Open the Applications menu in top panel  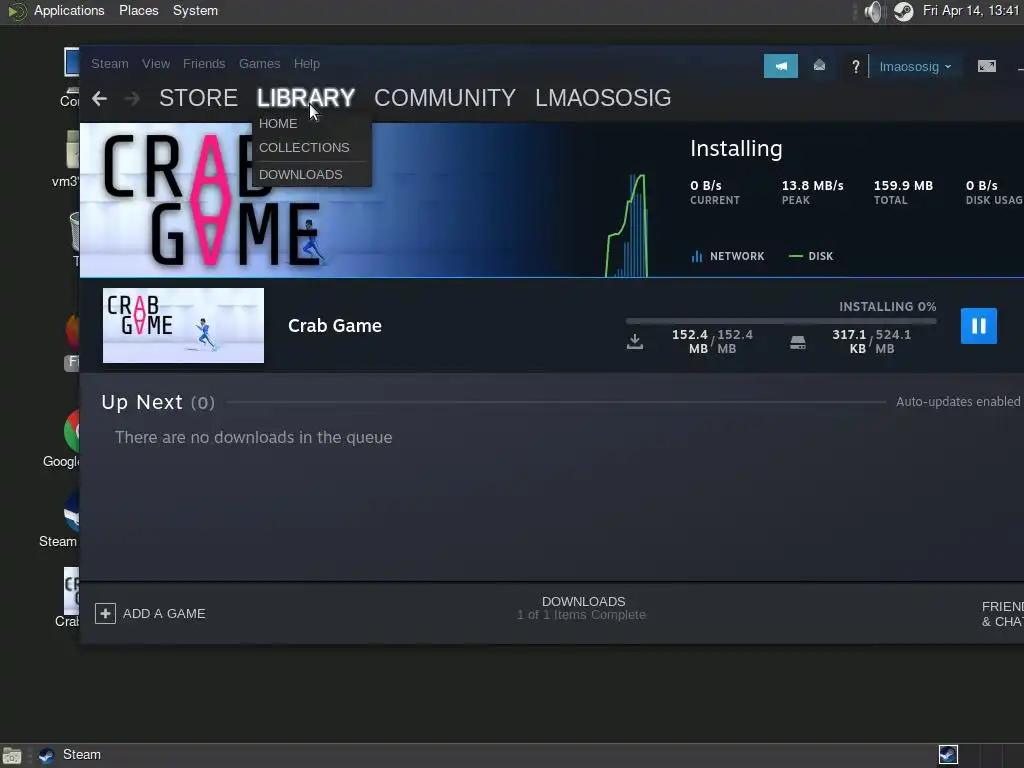click(x=69, y=10)
